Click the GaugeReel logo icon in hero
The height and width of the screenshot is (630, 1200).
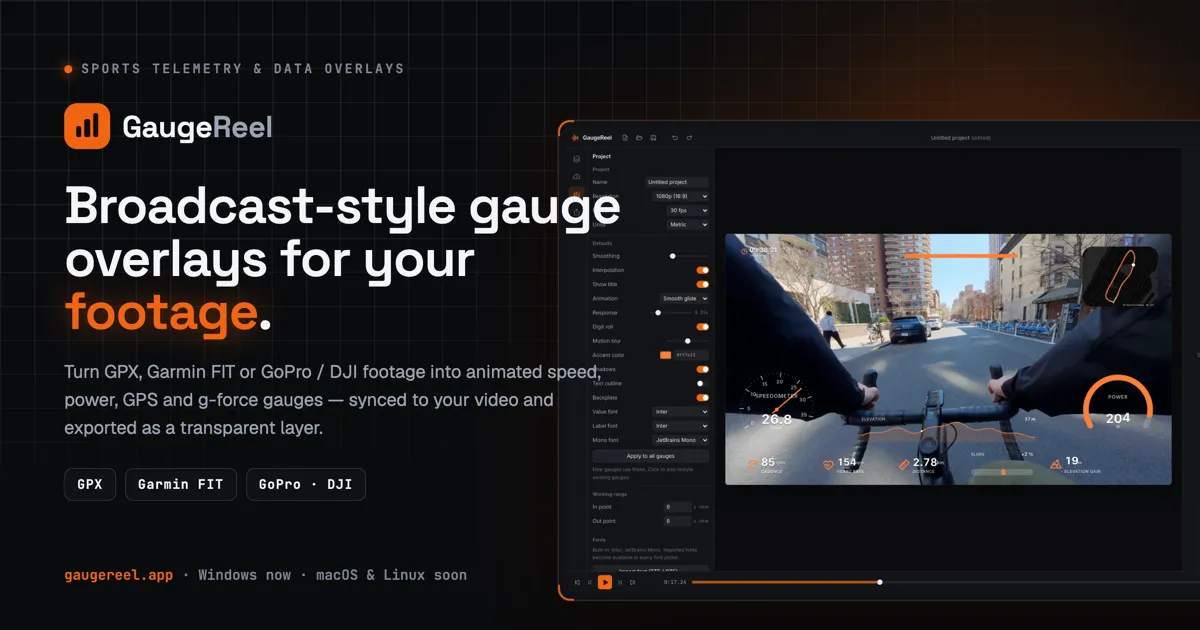(87, 126)
